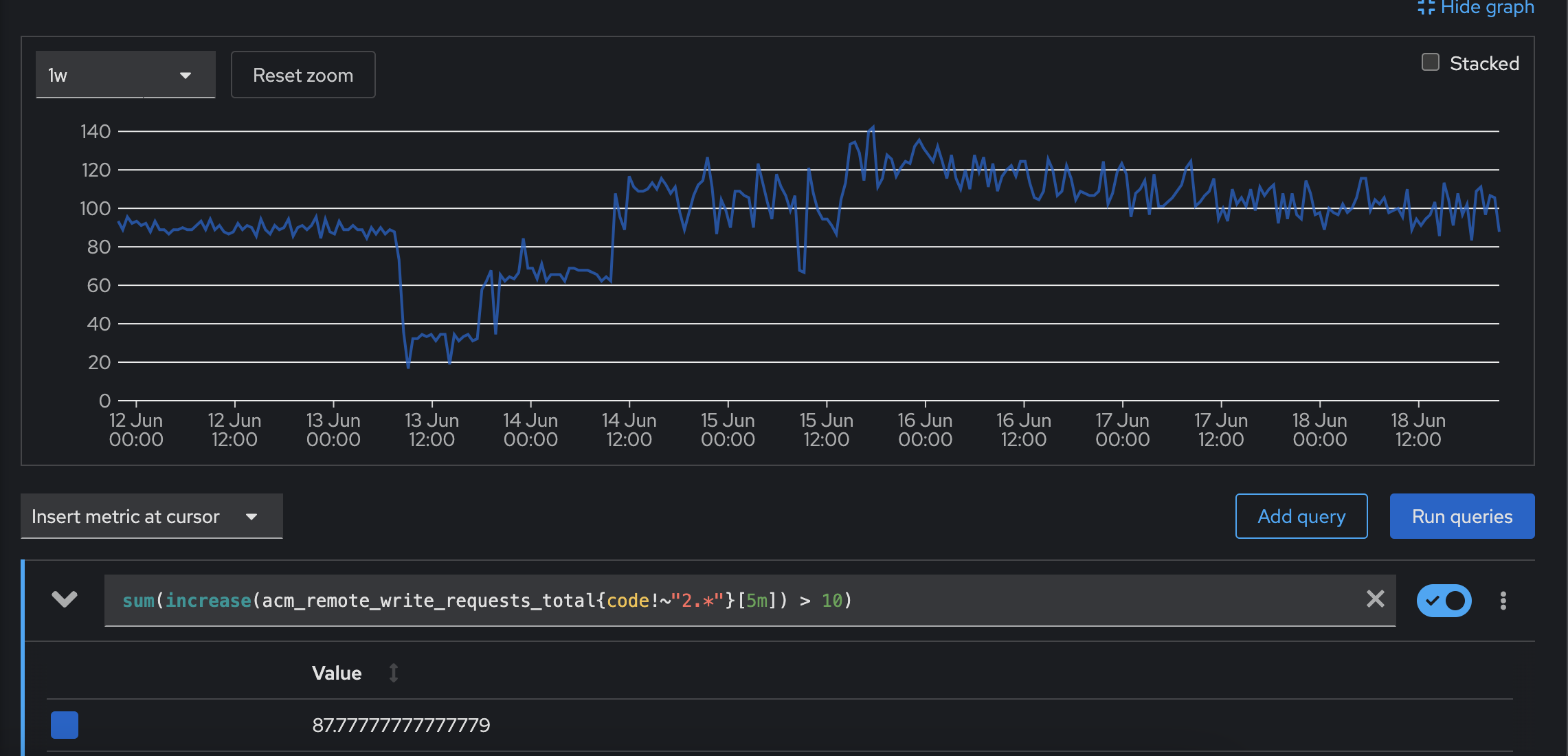This screenshot has height=756, width=1568.
Task: Open the query kebab menu
Action: (1503, 601)
